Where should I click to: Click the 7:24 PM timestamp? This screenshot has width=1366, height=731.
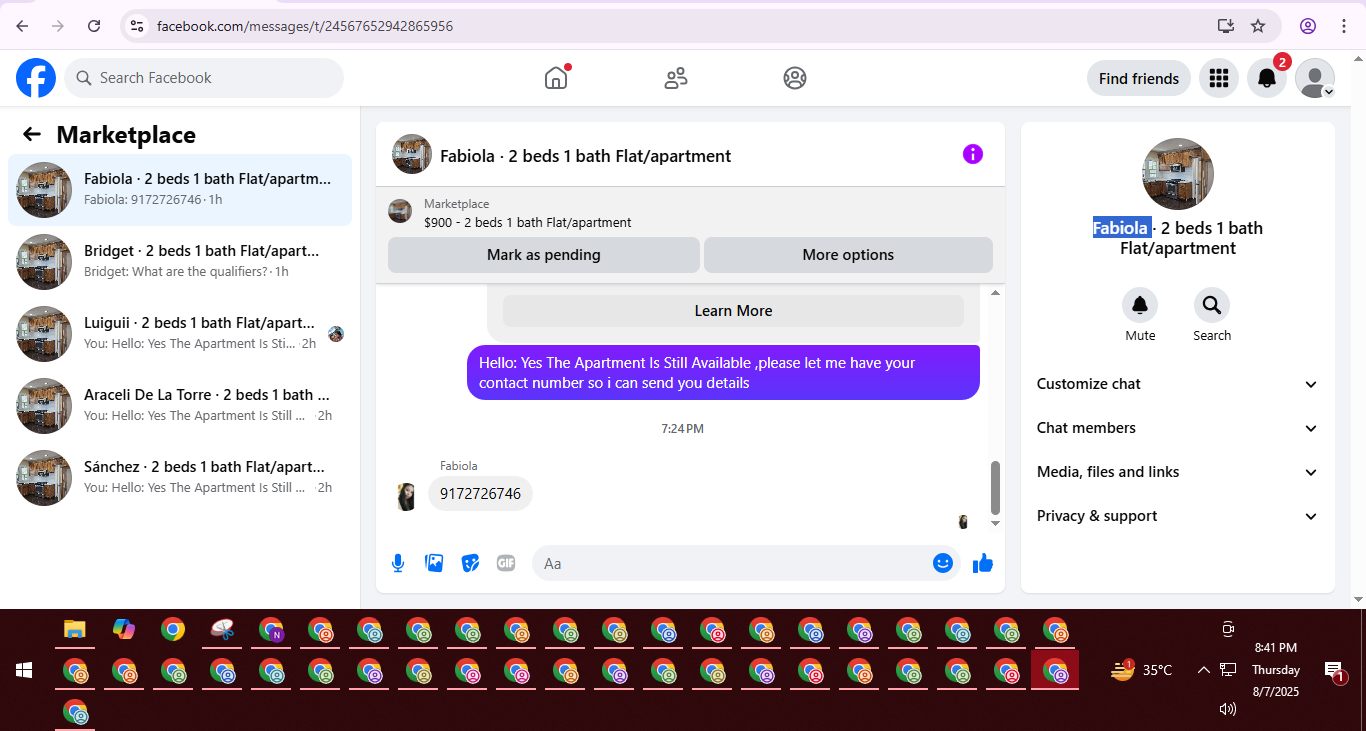[x=682, y=429]
